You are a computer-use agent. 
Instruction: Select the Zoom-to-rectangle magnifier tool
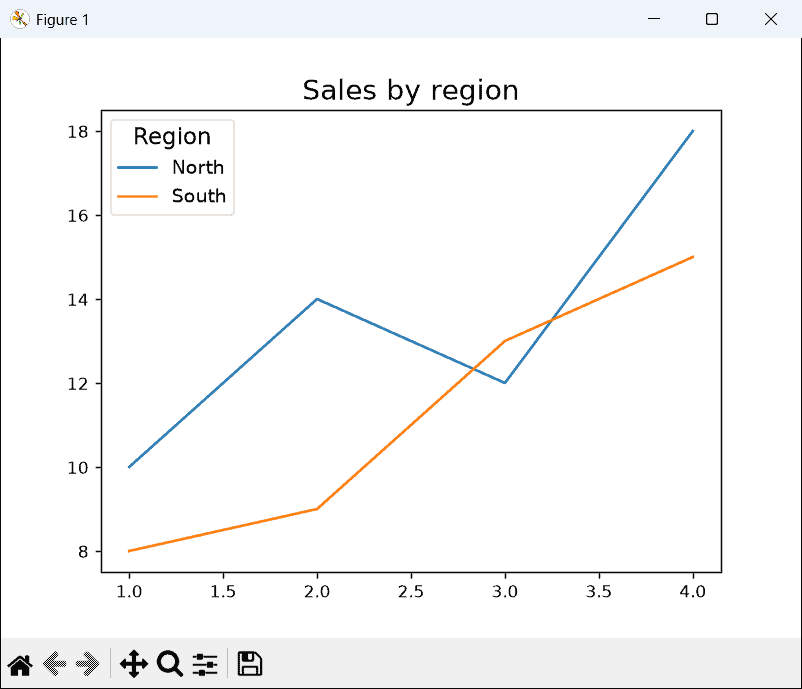click(x=170, y=664)
